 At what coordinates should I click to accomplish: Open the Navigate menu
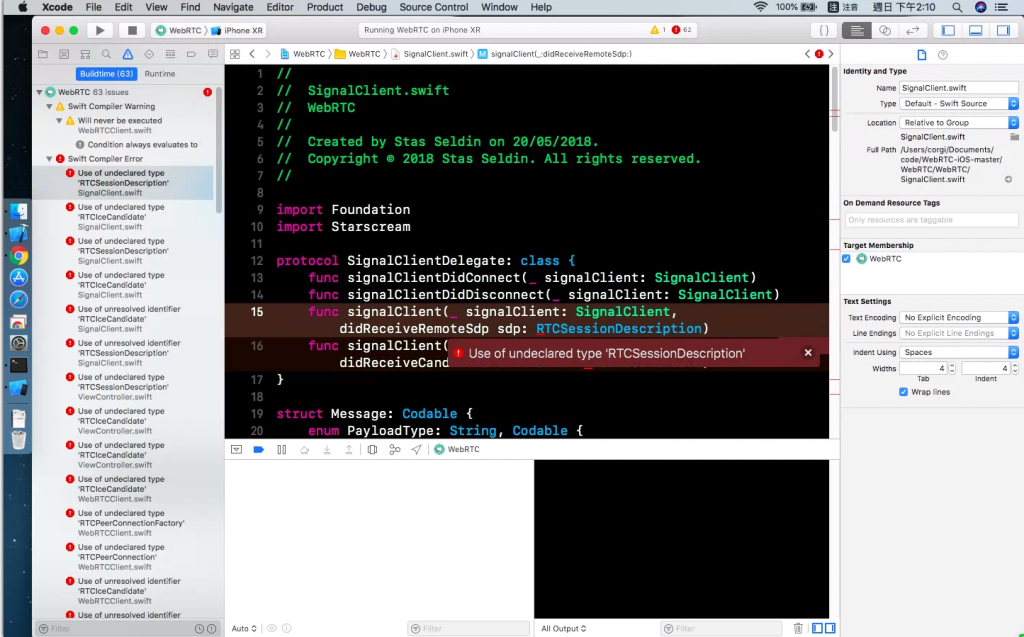click(233, 7)
